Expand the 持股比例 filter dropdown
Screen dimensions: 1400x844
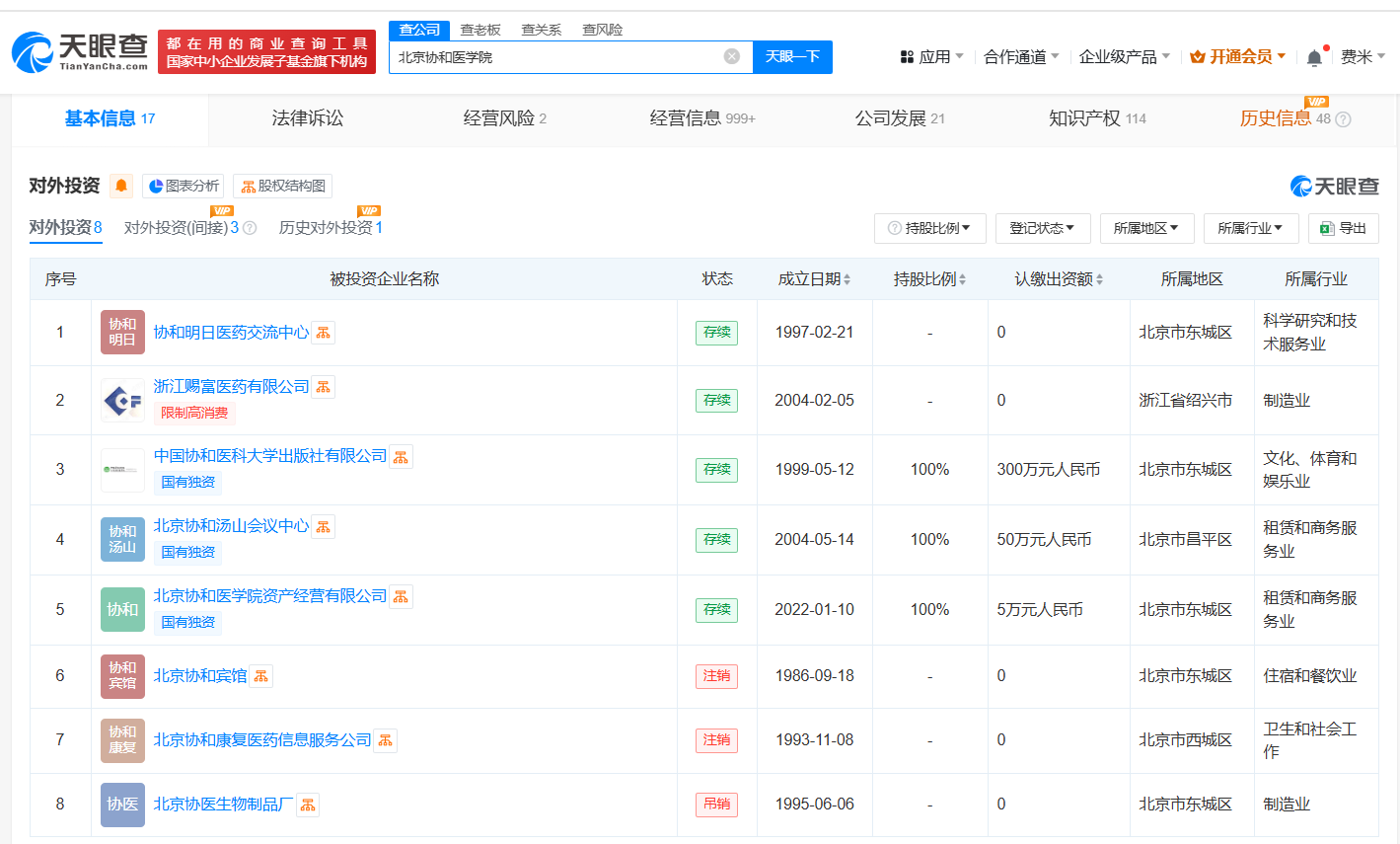(x=929, y=228)
